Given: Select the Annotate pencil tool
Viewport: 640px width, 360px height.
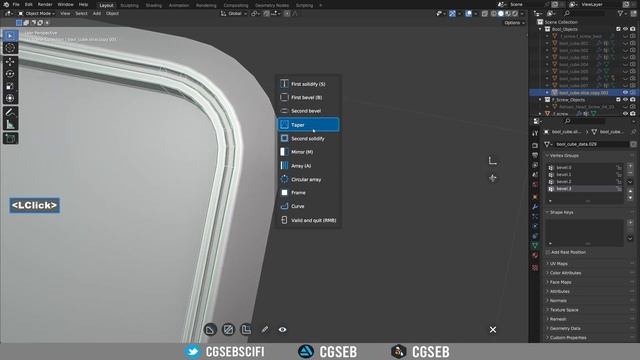Looking at the screenshot, I should coord(10,112).
